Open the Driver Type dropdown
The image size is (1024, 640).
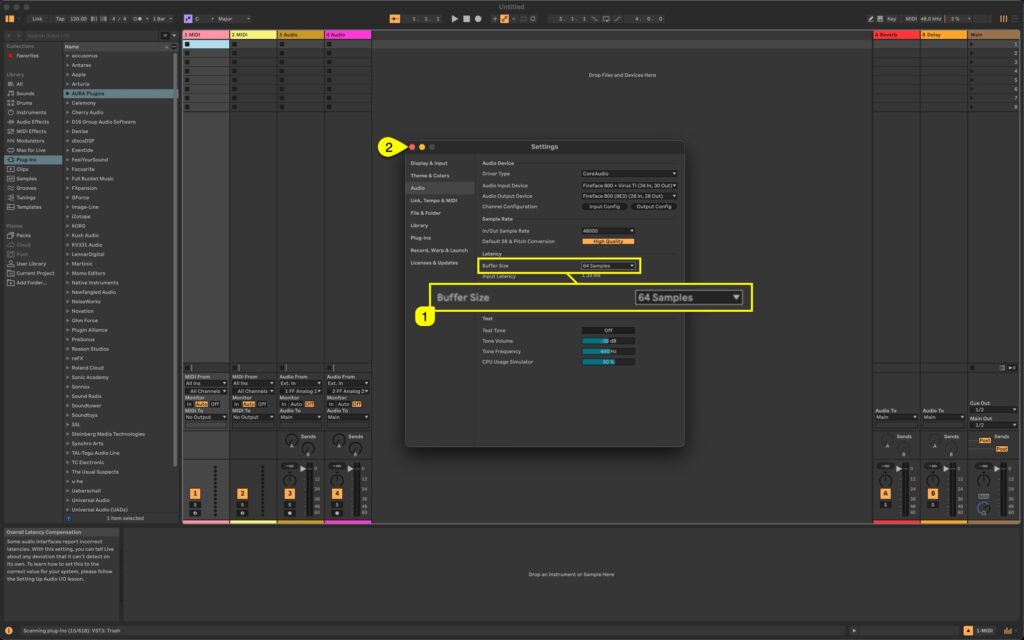(629, 173)
